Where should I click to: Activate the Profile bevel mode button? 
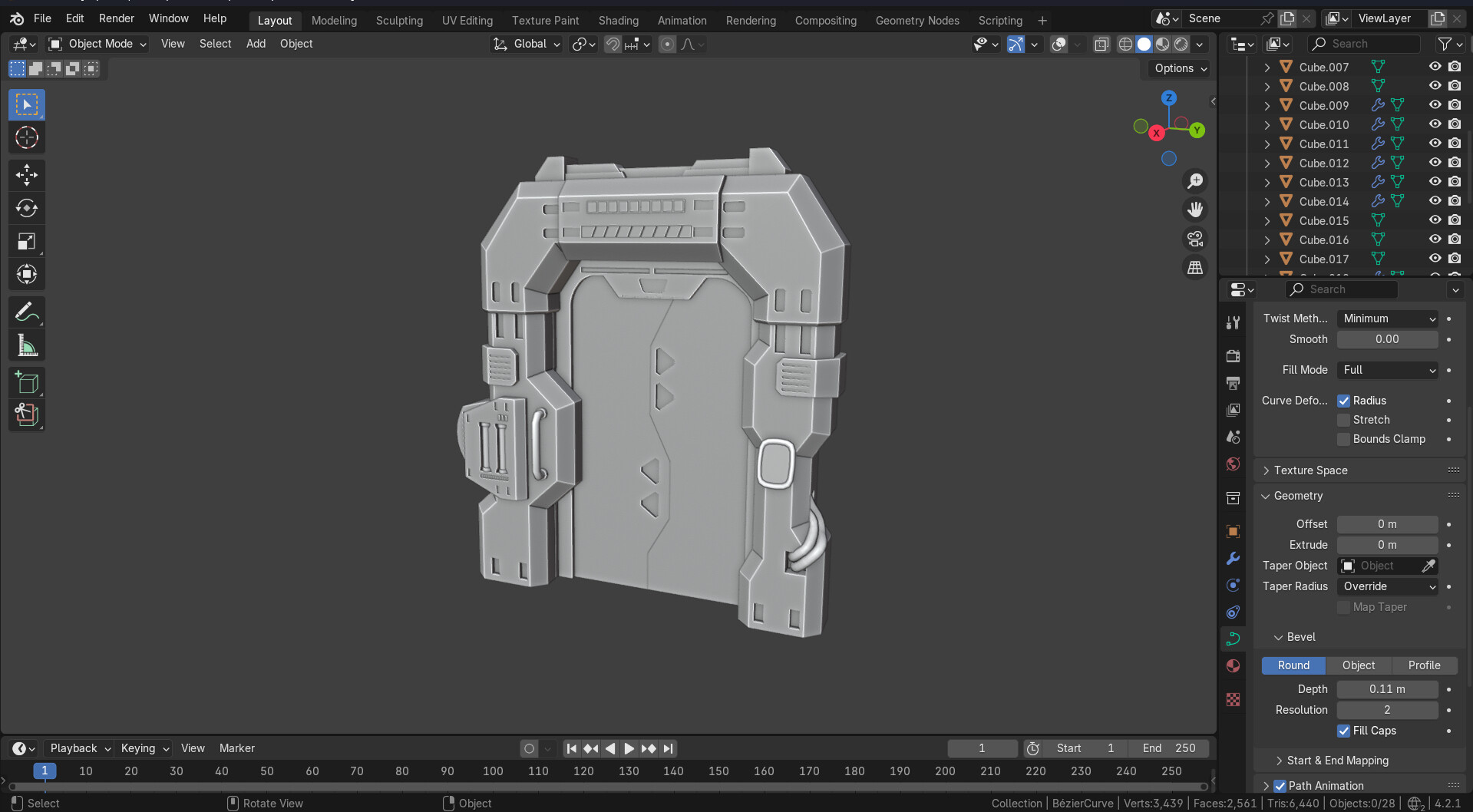tap(1424, 665)
